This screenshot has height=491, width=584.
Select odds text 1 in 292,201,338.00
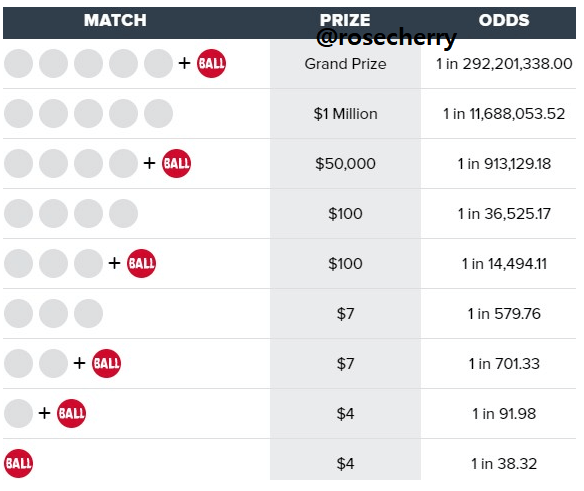coord(504,64)
